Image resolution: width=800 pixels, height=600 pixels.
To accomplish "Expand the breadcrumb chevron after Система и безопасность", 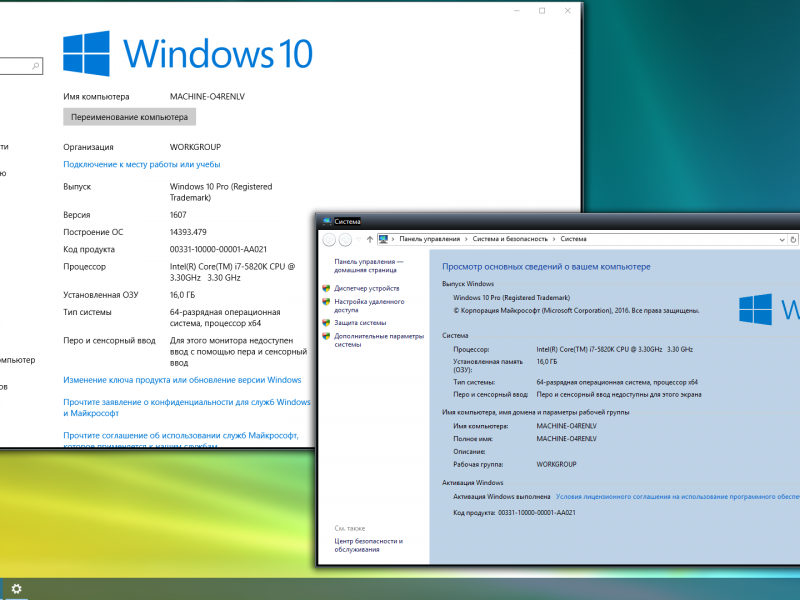I will pyautogui.click(x=554, y=239).
